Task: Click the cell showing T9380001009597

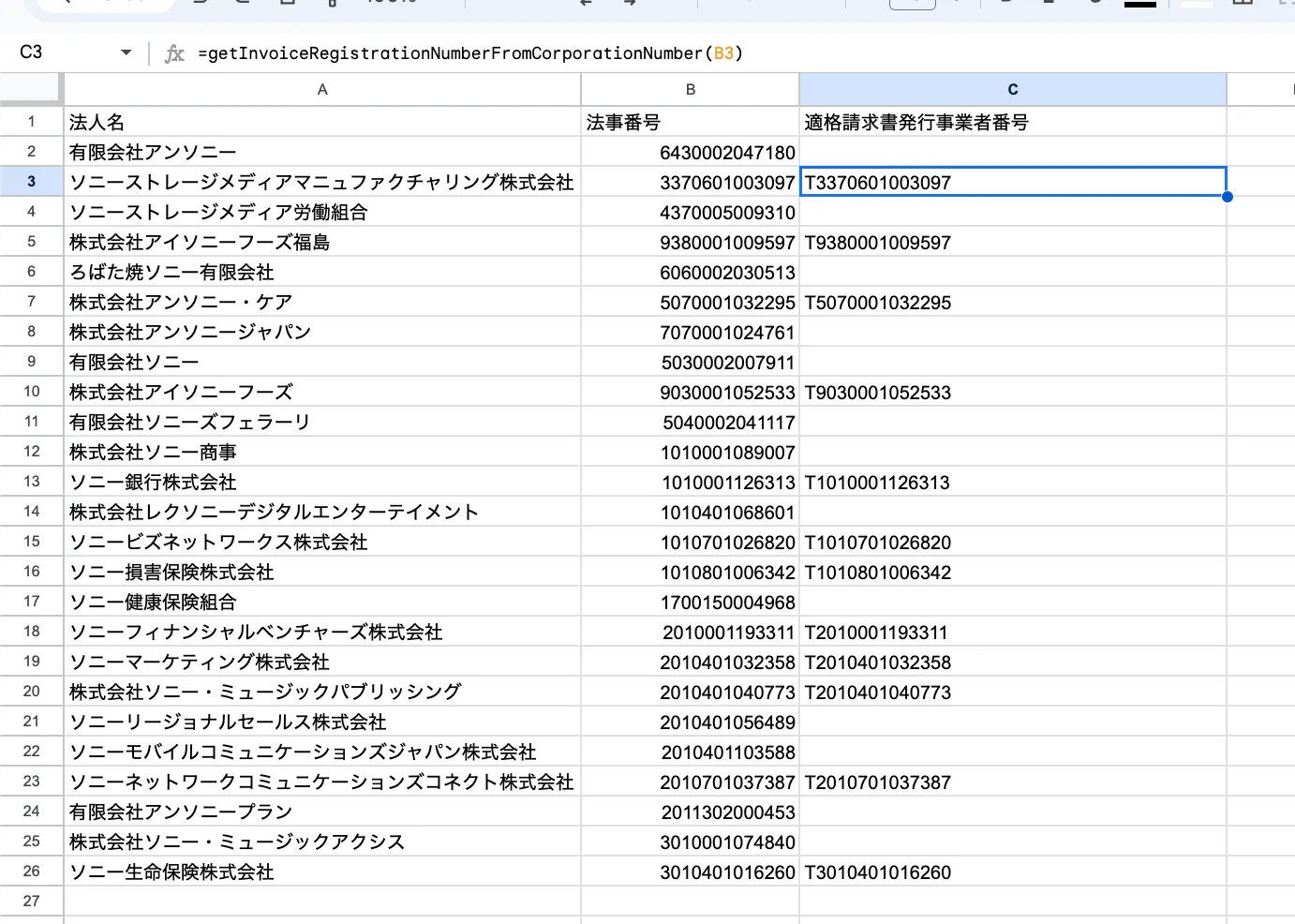Action: coord(1012,243)
